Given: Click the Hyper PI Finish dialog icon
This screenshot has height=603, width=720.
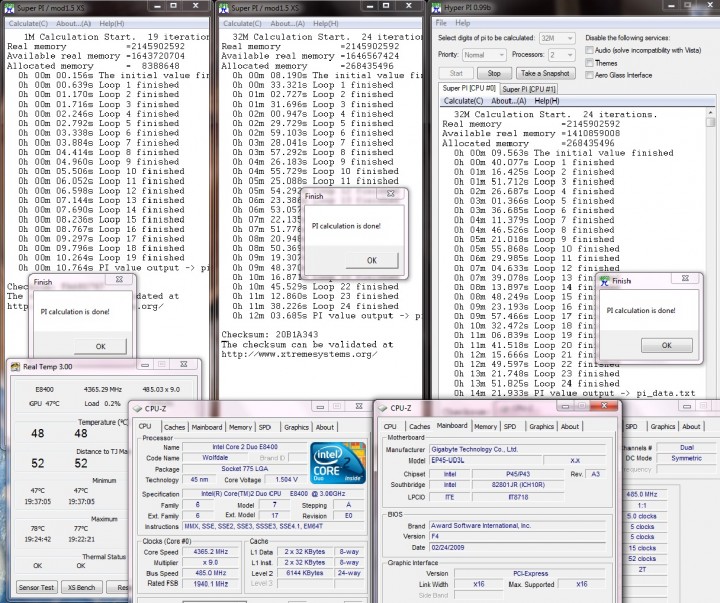Looking at the screenshot, I should 605,281.
